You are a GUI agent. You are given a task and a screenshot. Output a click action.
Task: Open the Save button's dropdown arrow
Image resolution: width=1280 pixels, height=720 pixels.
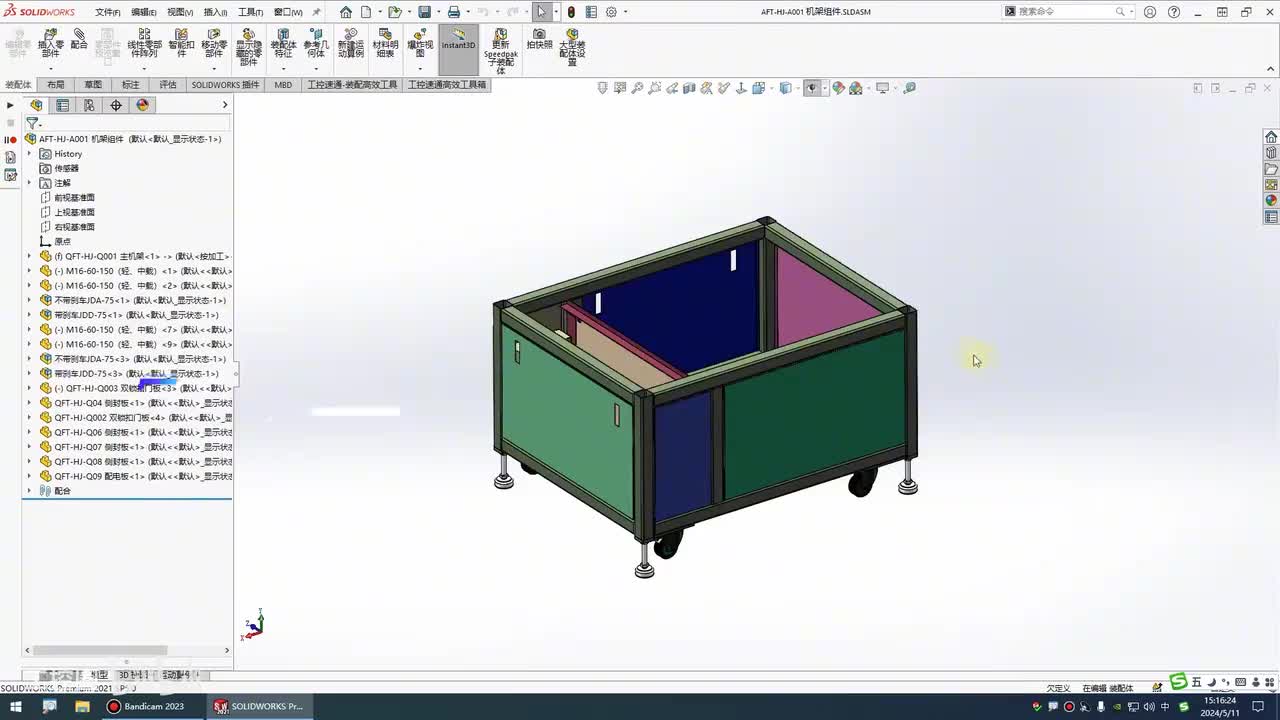(x=438, y=12)
